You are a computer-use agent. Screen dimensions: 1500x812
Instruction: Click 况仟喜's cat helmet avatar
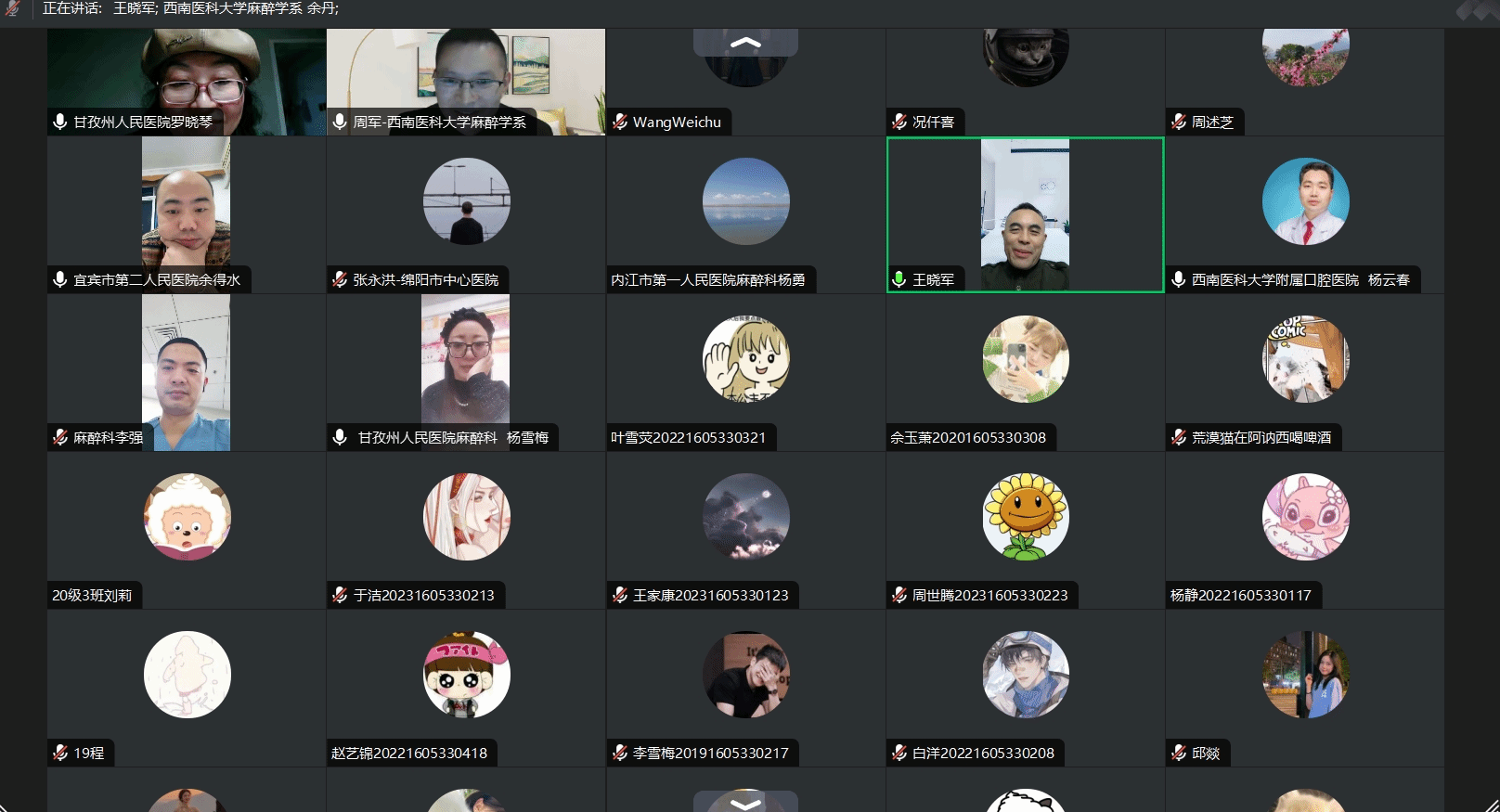[1026, 56]
